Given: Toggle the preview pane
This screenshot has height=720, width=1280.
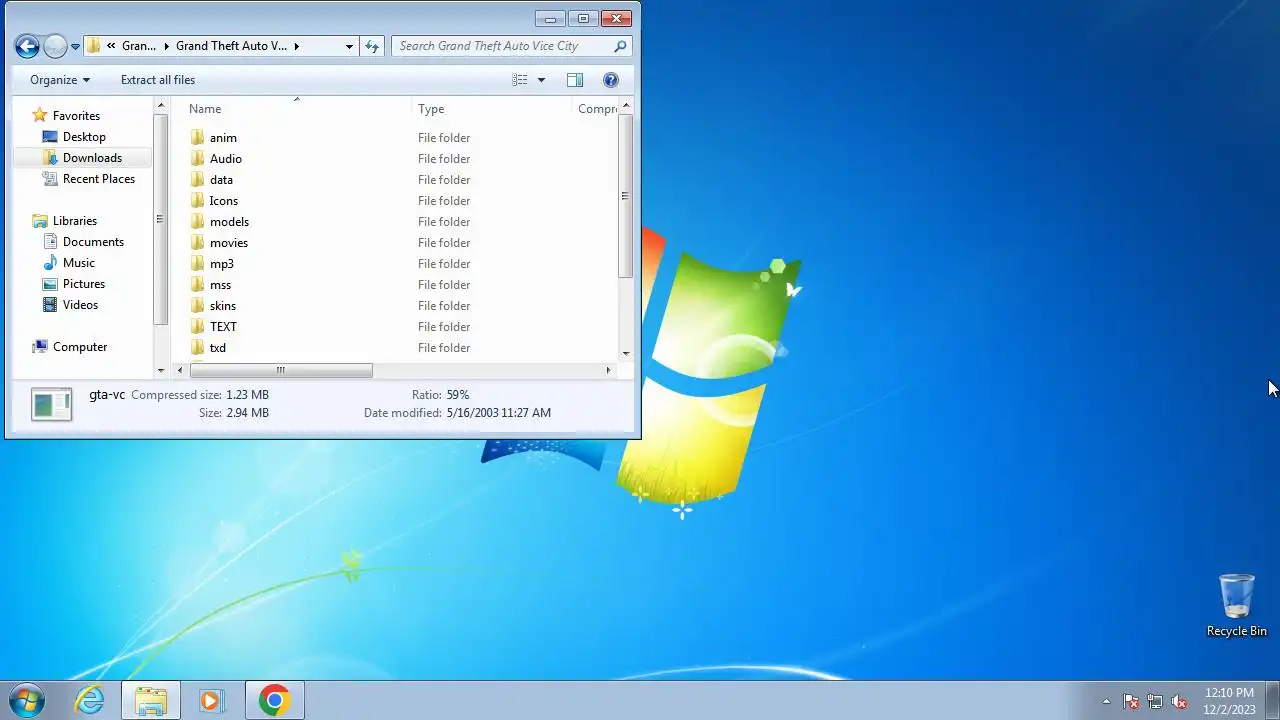Looking at the screenshot, I should 574,80.
